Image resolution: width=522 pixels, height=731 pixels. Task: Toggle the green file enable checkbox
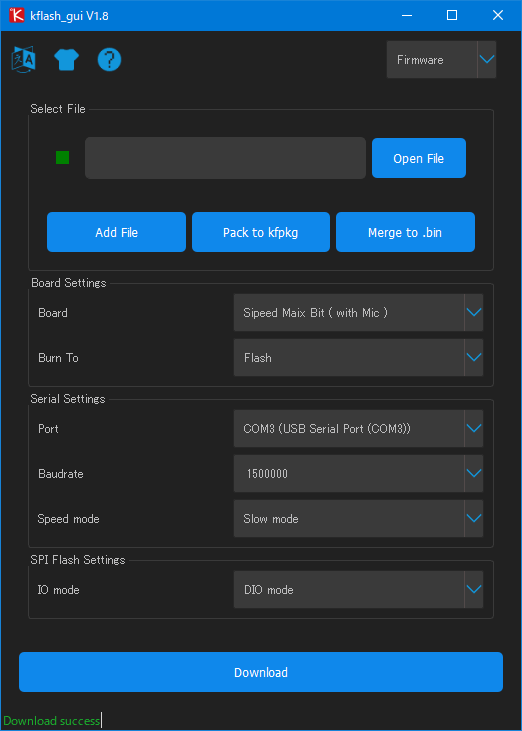point(62,158)
